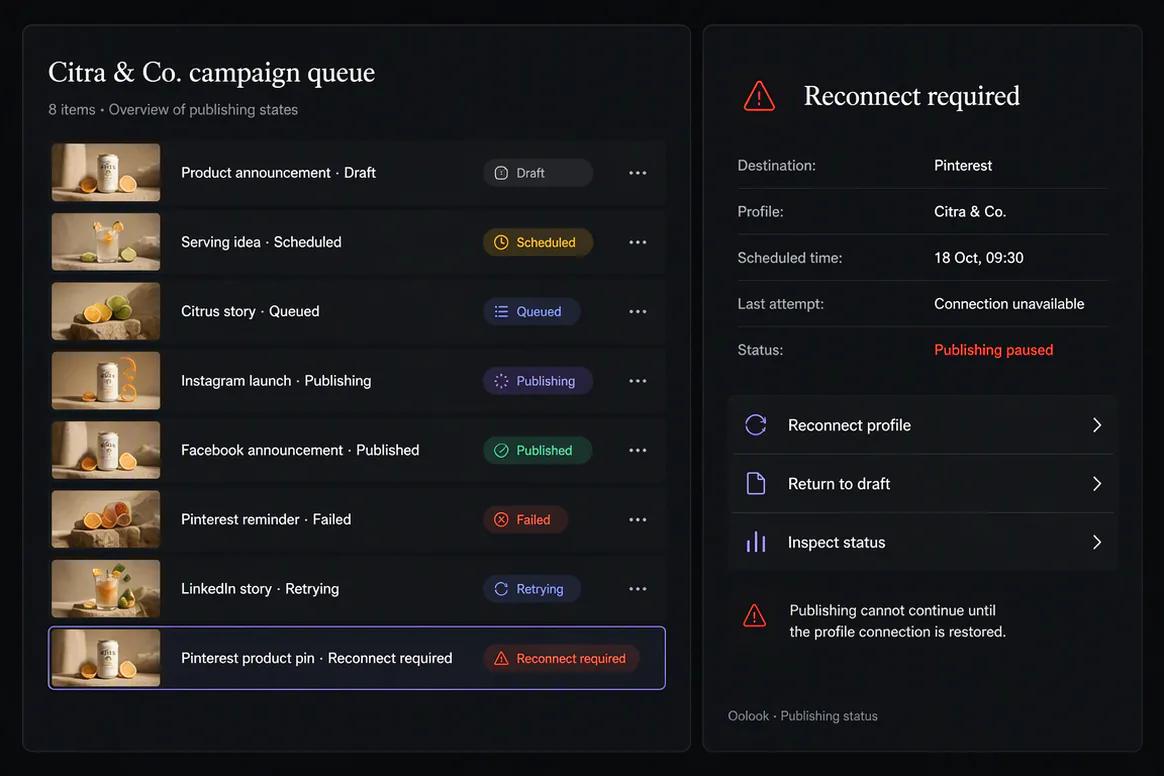Viewport: 1164px width, 776px height.
Task: Click the warning triangle beside Reconnect required heading
Action: (759, 97)
